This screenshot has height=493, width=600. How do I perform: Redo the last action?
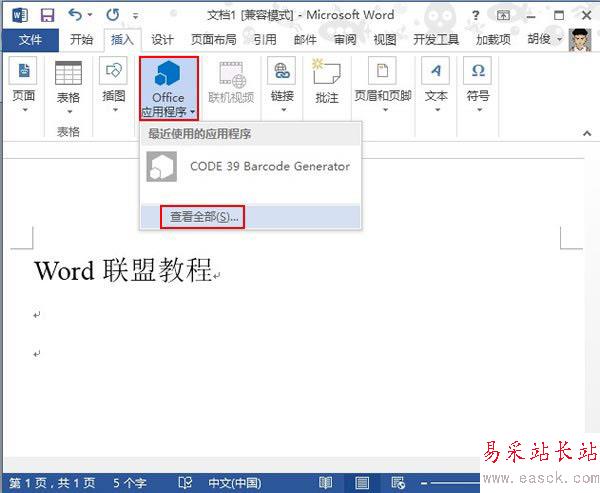(x=113, y=15)
